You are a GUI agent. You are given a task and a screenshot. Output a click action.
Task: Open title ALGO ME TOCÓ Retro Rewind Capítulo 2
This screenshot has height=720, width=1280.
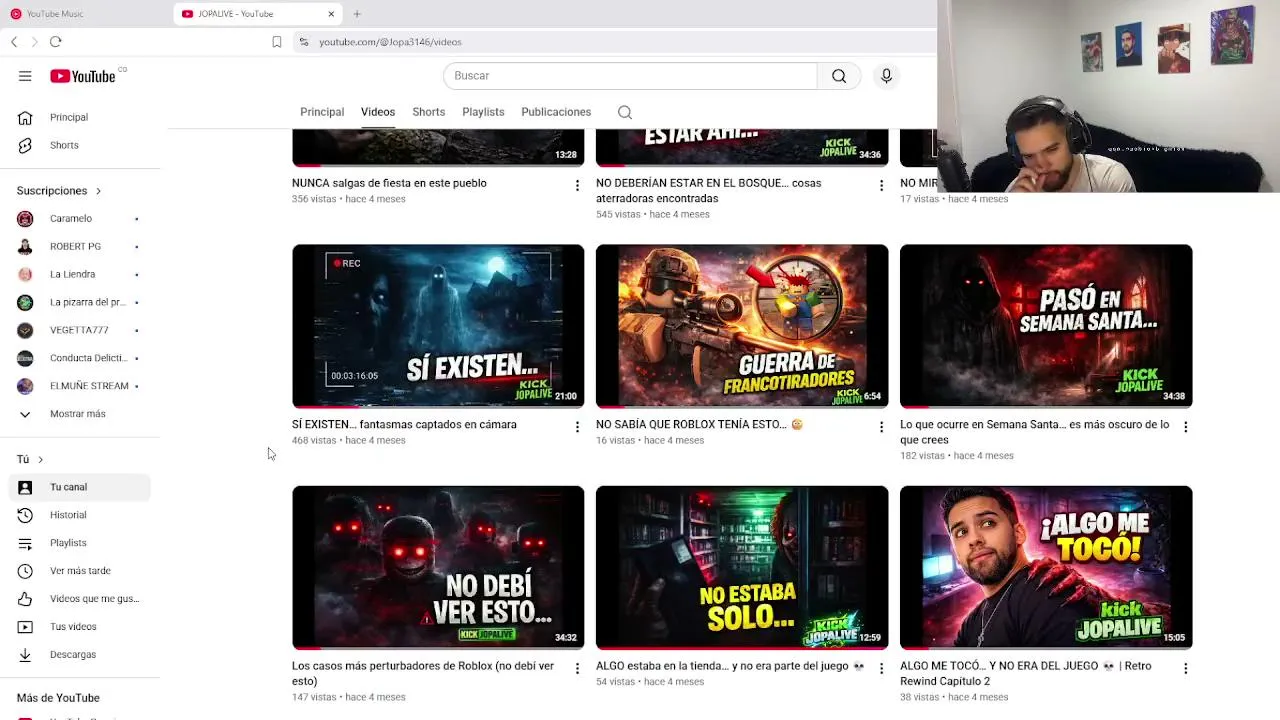click(x=1025, y=674)
